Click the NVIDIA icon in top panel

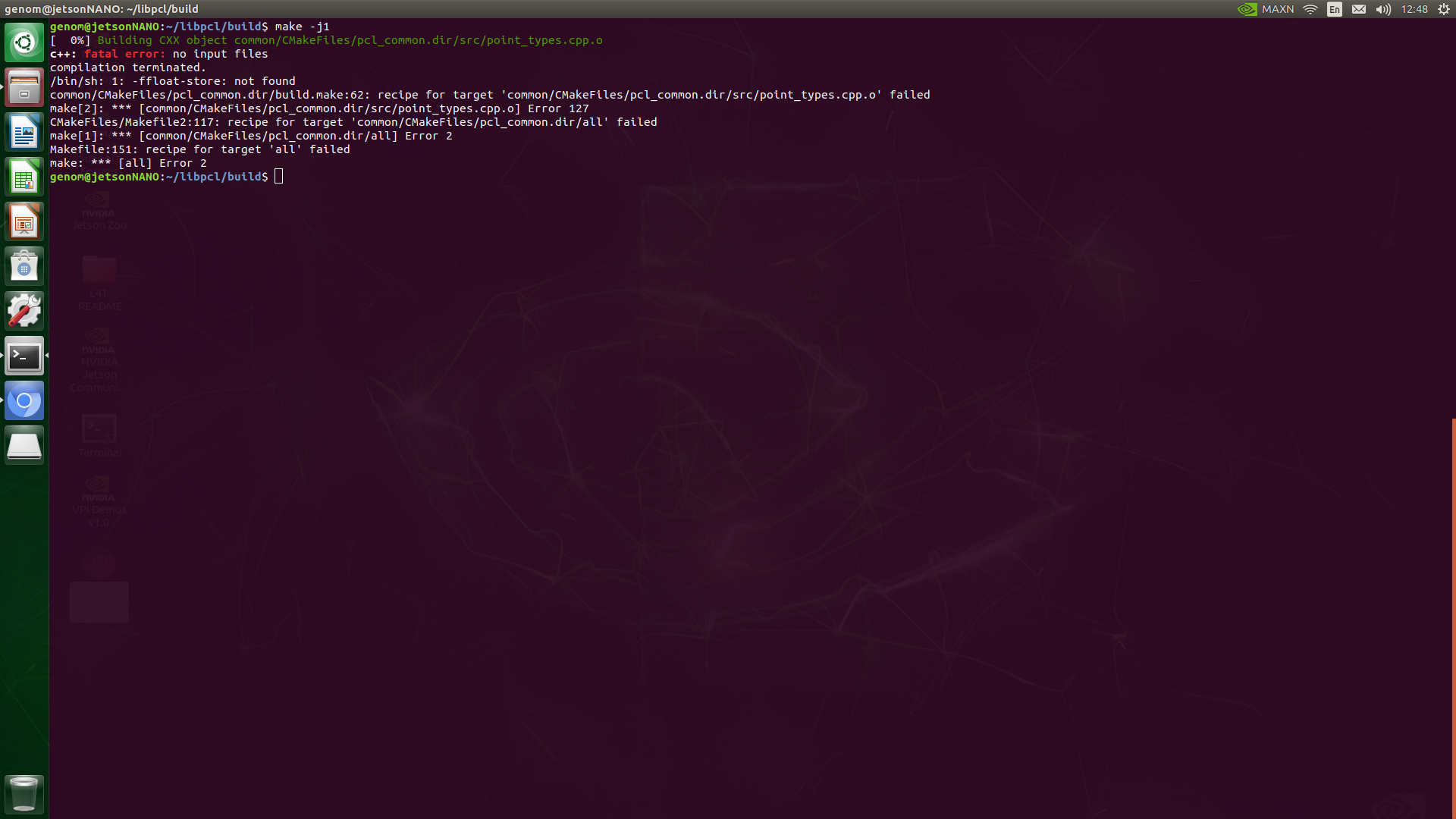click(1246, 9)
